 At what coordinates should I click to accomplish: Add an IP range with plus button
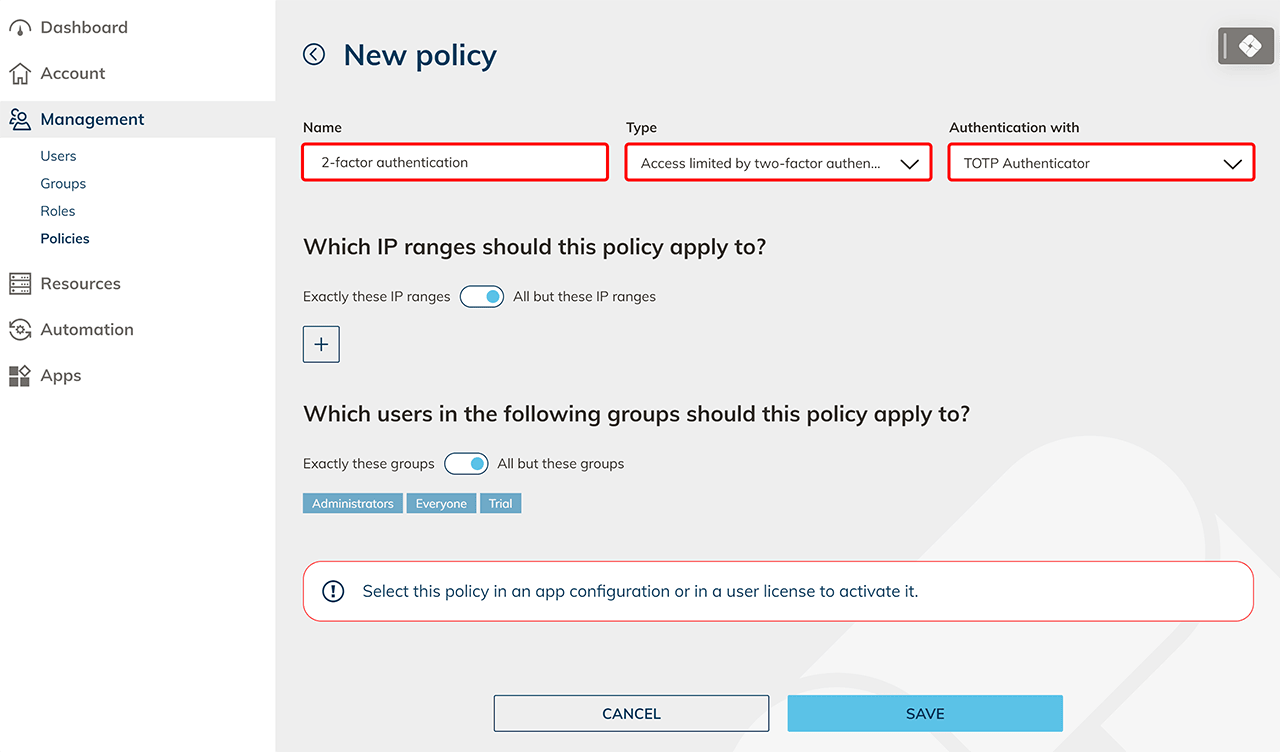(x=321, y=344)
